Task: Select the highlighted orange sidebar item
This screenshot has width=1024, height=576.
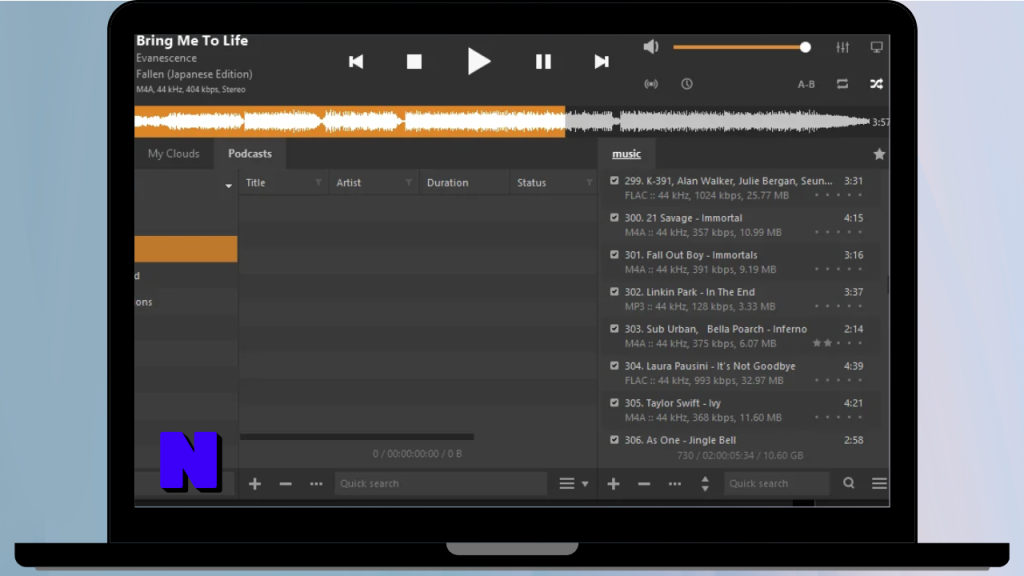Action: [x=186, y=249]
